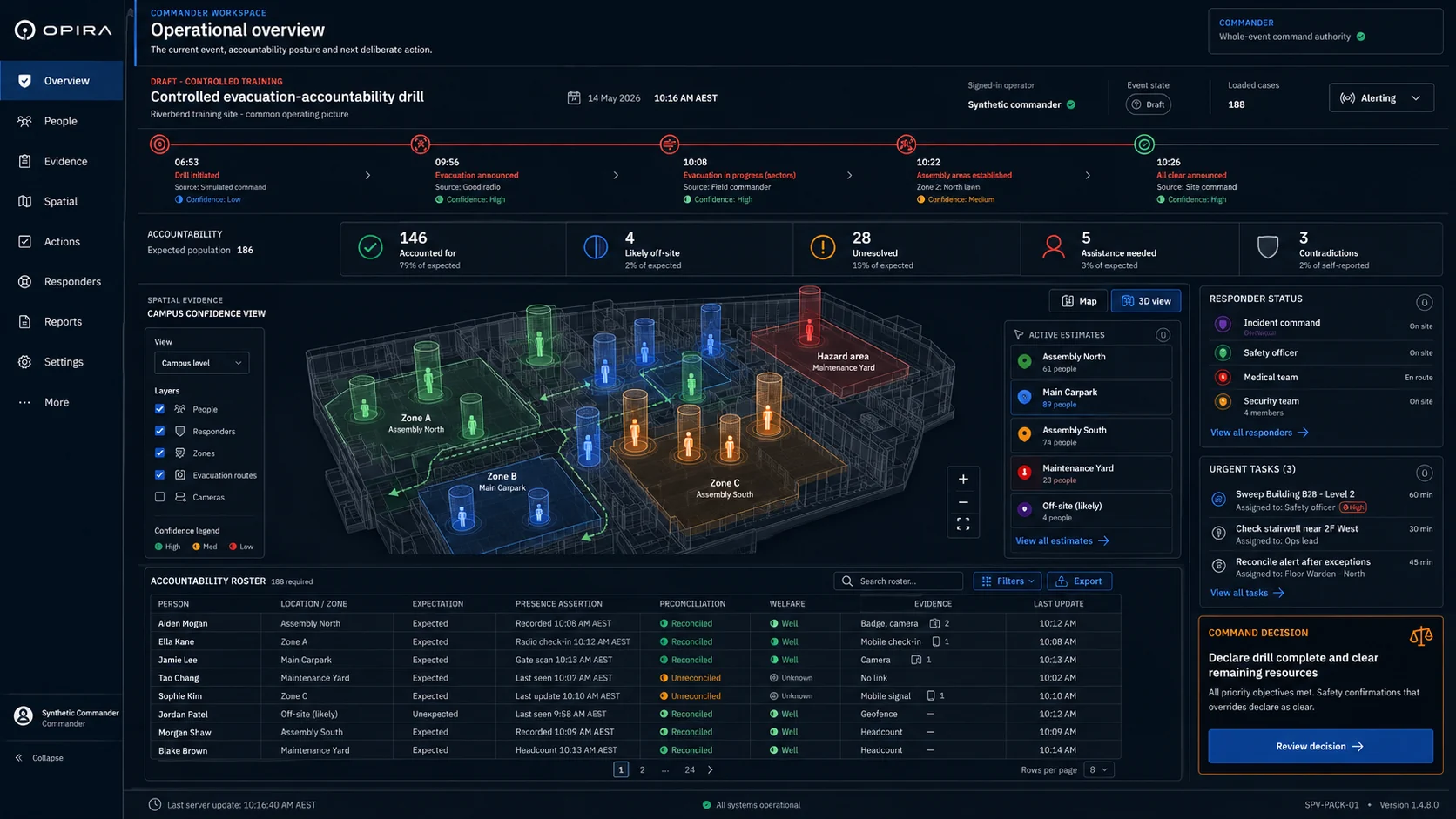This screenshot has width=1456, height=819.
Task: Open the Overview section in sidebar
Action: 61,81
